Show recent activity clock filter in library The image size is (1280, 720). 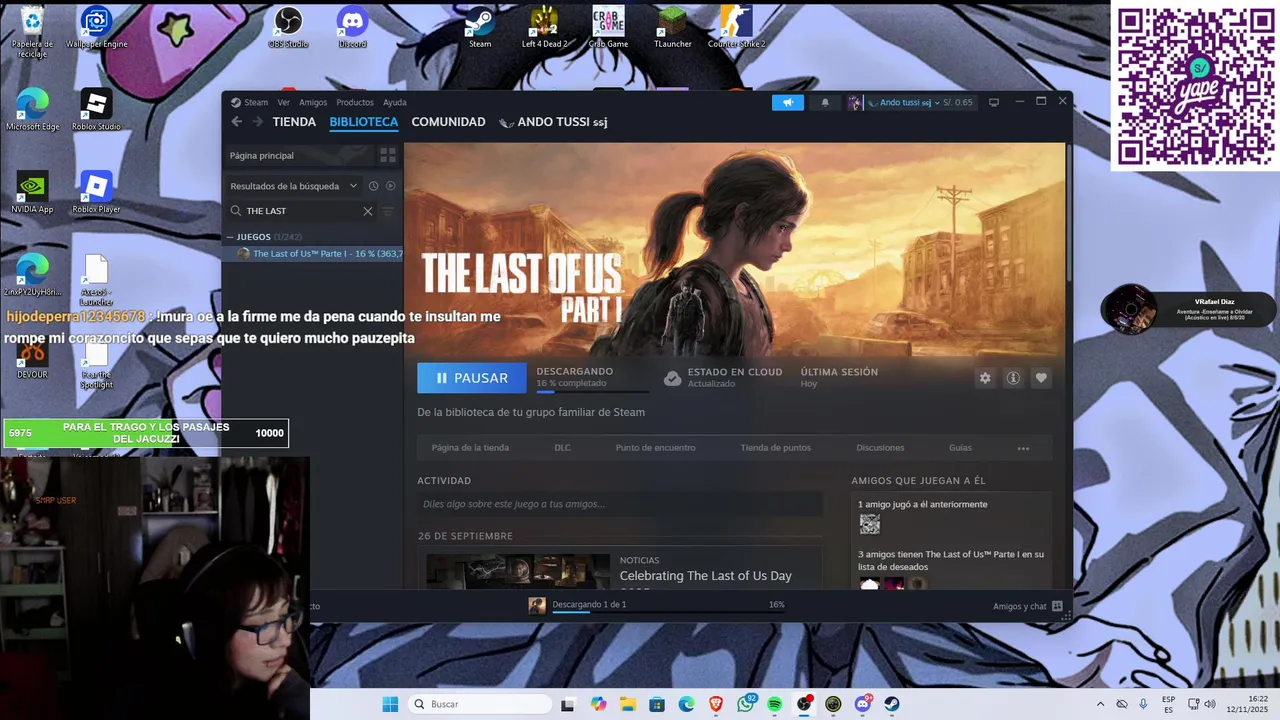[373, 186]
